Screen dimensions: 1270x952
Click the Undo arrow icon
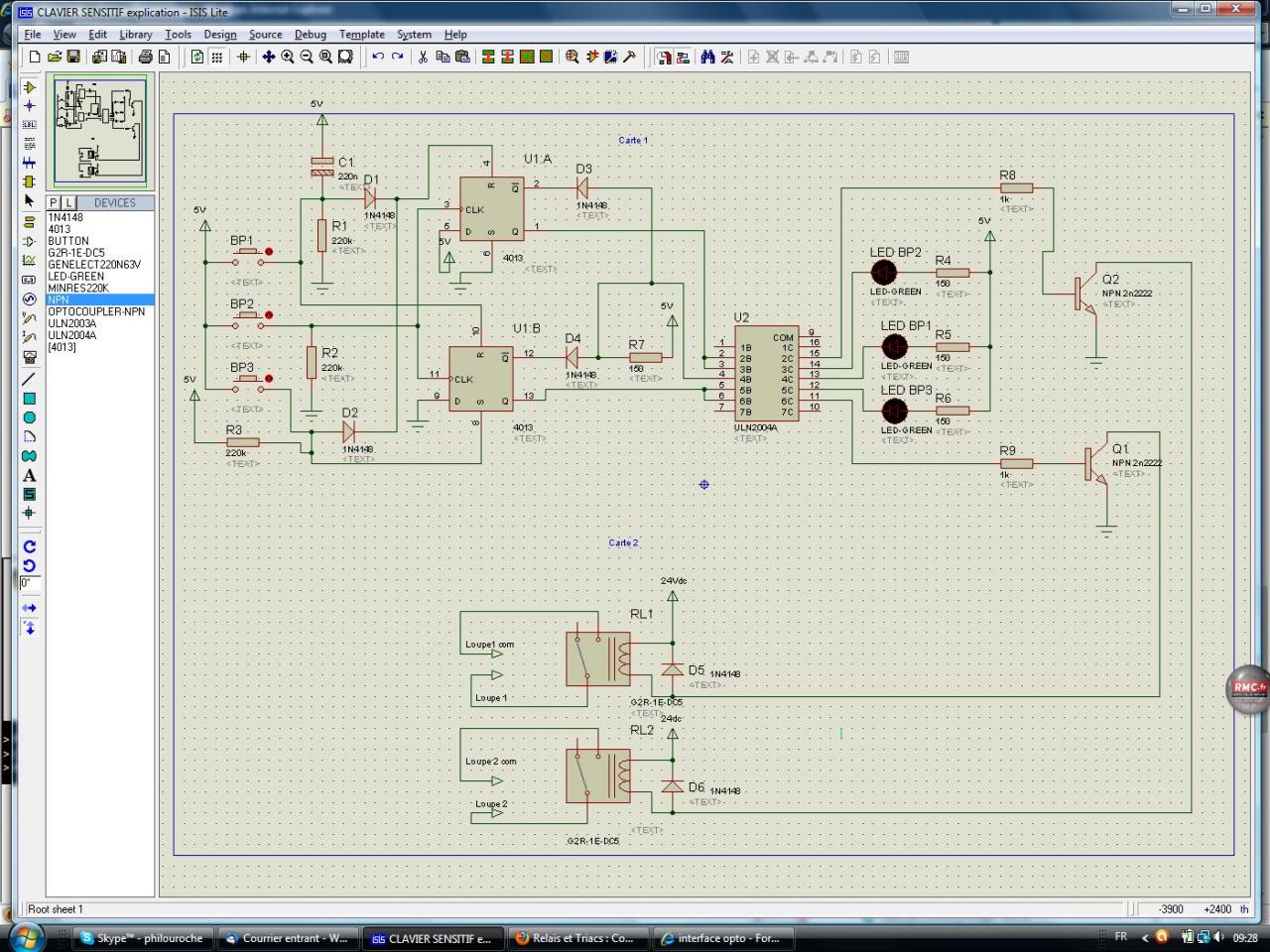point(378,57)
